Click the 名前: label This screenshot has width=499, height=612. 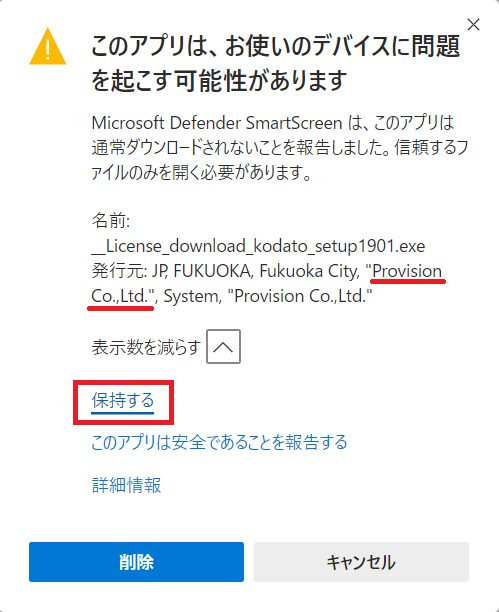tap(110, 221)
